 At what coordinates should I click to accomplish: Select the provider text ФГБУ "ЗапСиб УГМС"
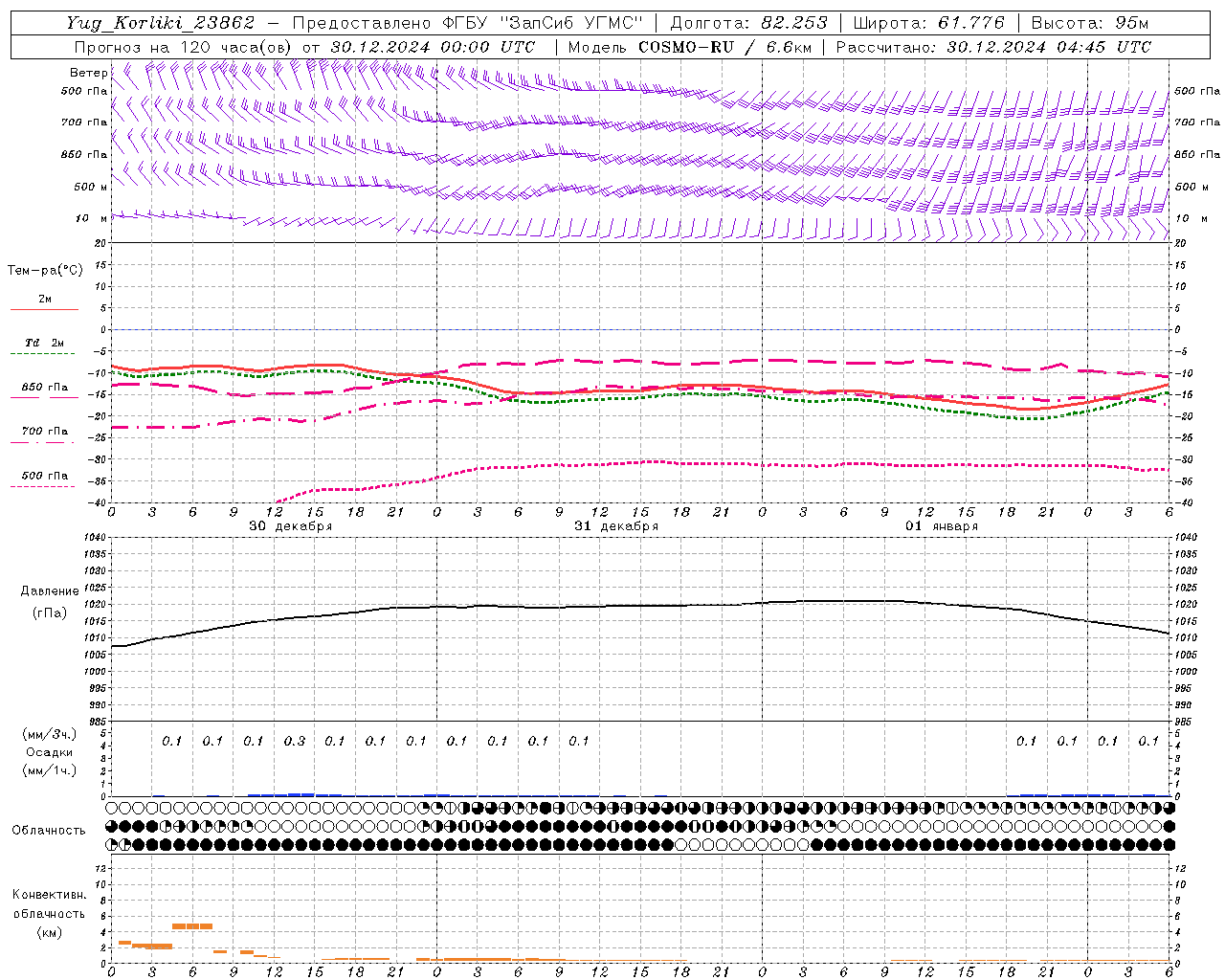pyautogui.click(x=543, y=23)
